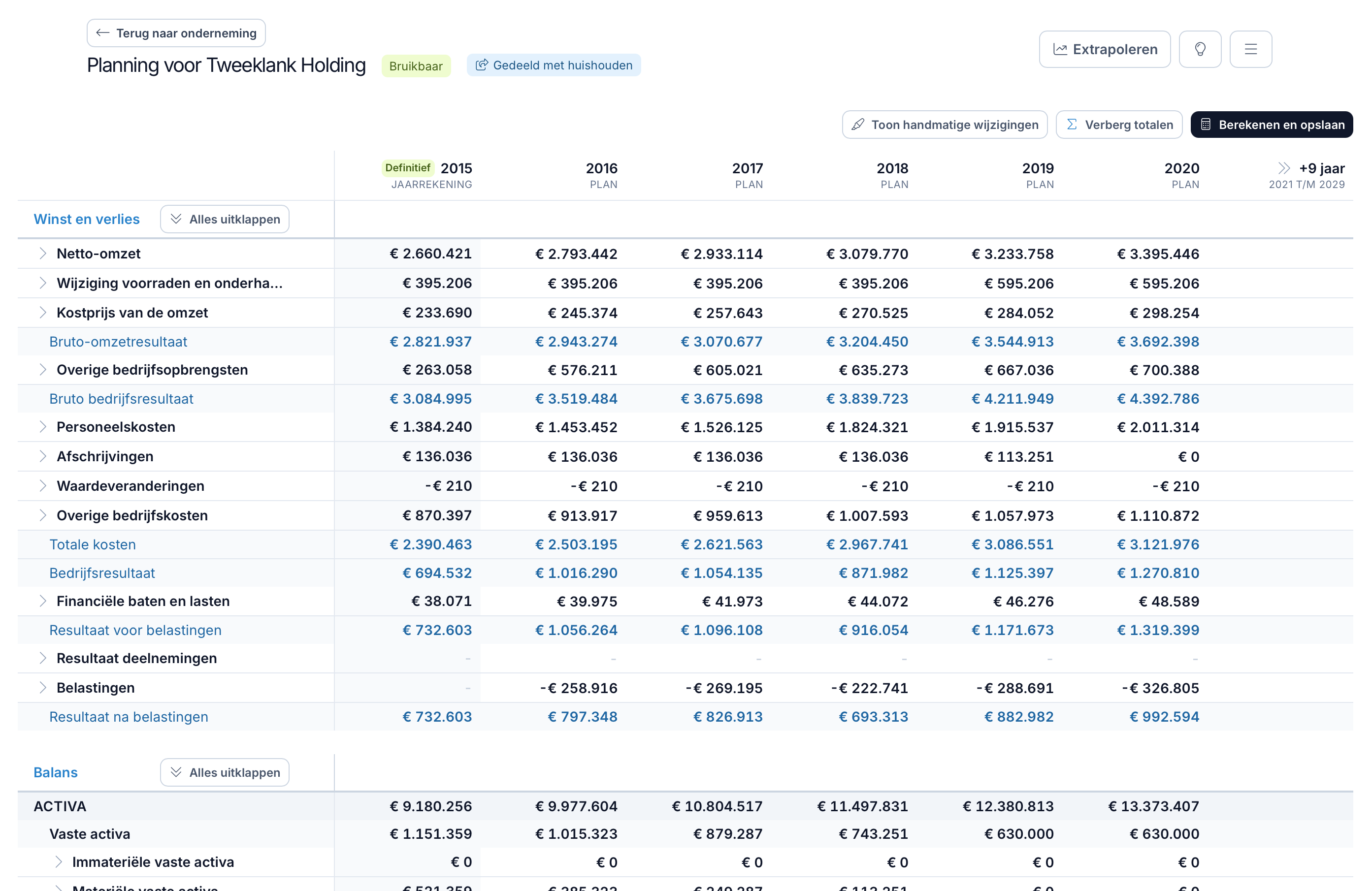Expand Wijziging voorraden en onderha... row
The image size is (1372, 891).
[43, 283]
